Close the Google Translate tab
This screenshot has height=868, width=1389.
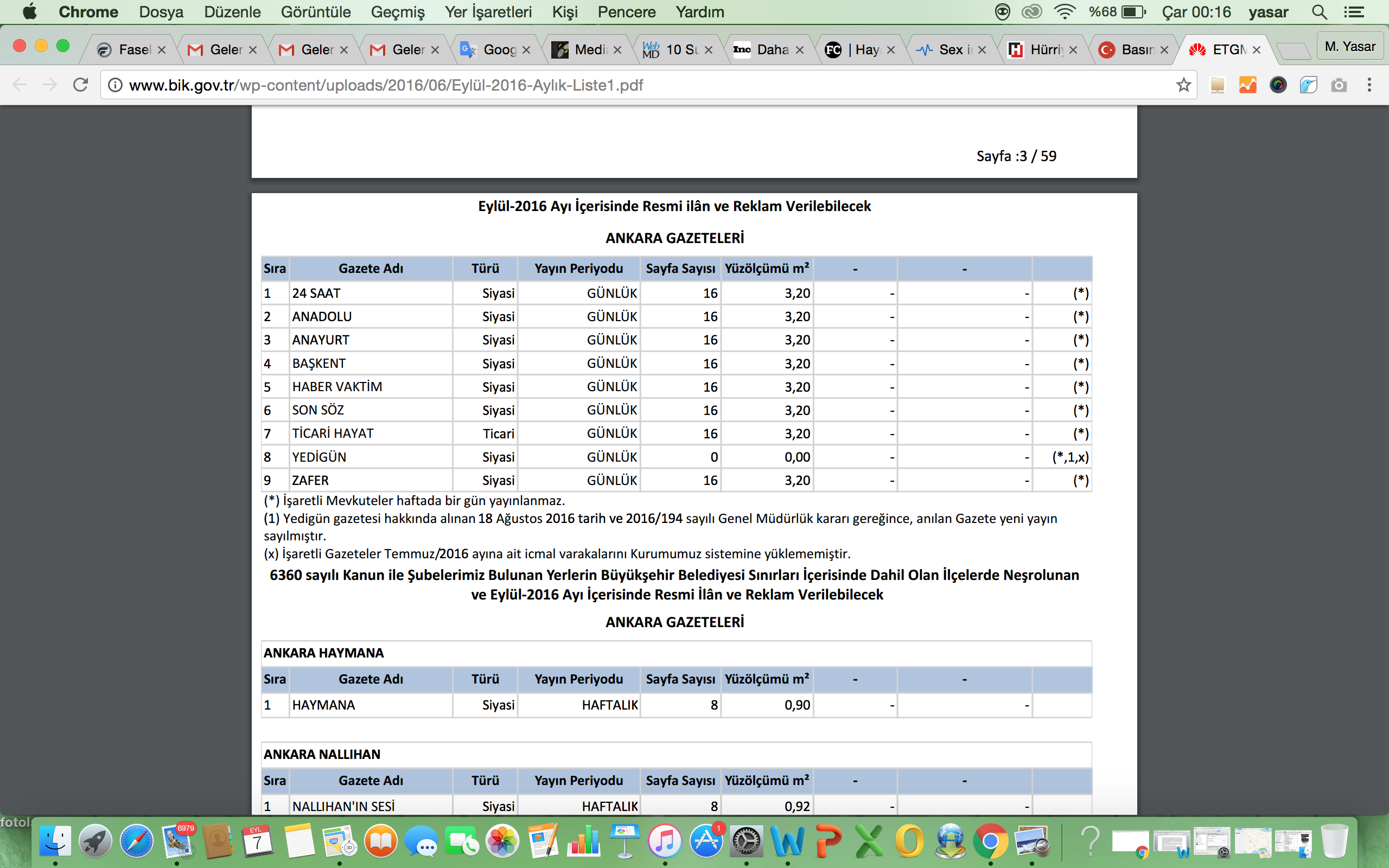pyautogui.click(x=526, y=50)
